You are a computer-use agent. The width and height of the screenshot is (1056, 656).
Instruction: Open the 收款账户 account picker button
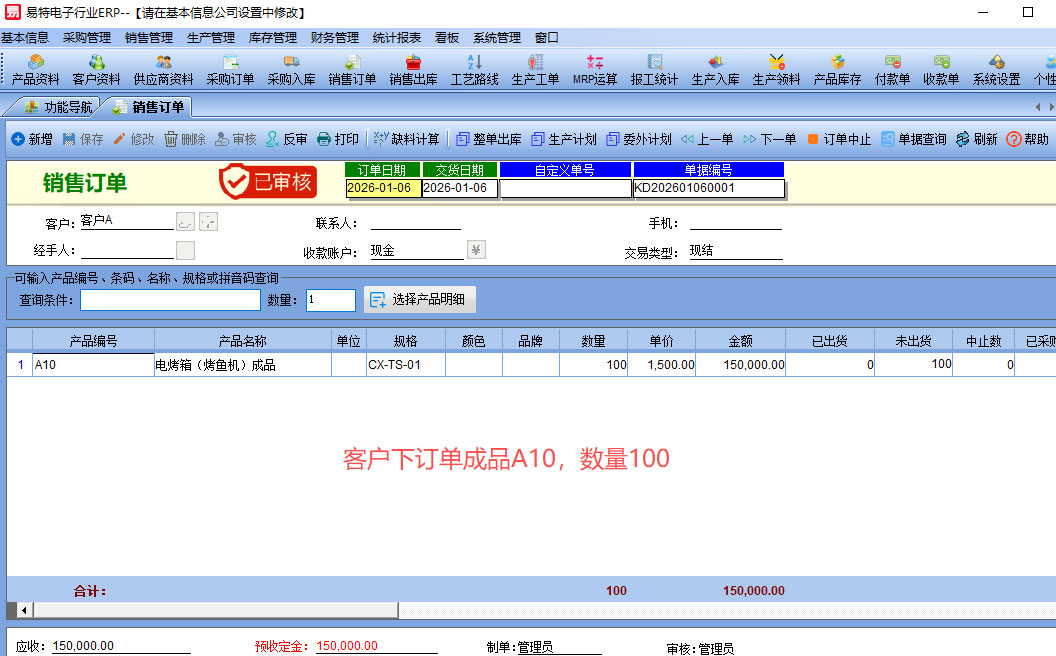coord(477,251)
